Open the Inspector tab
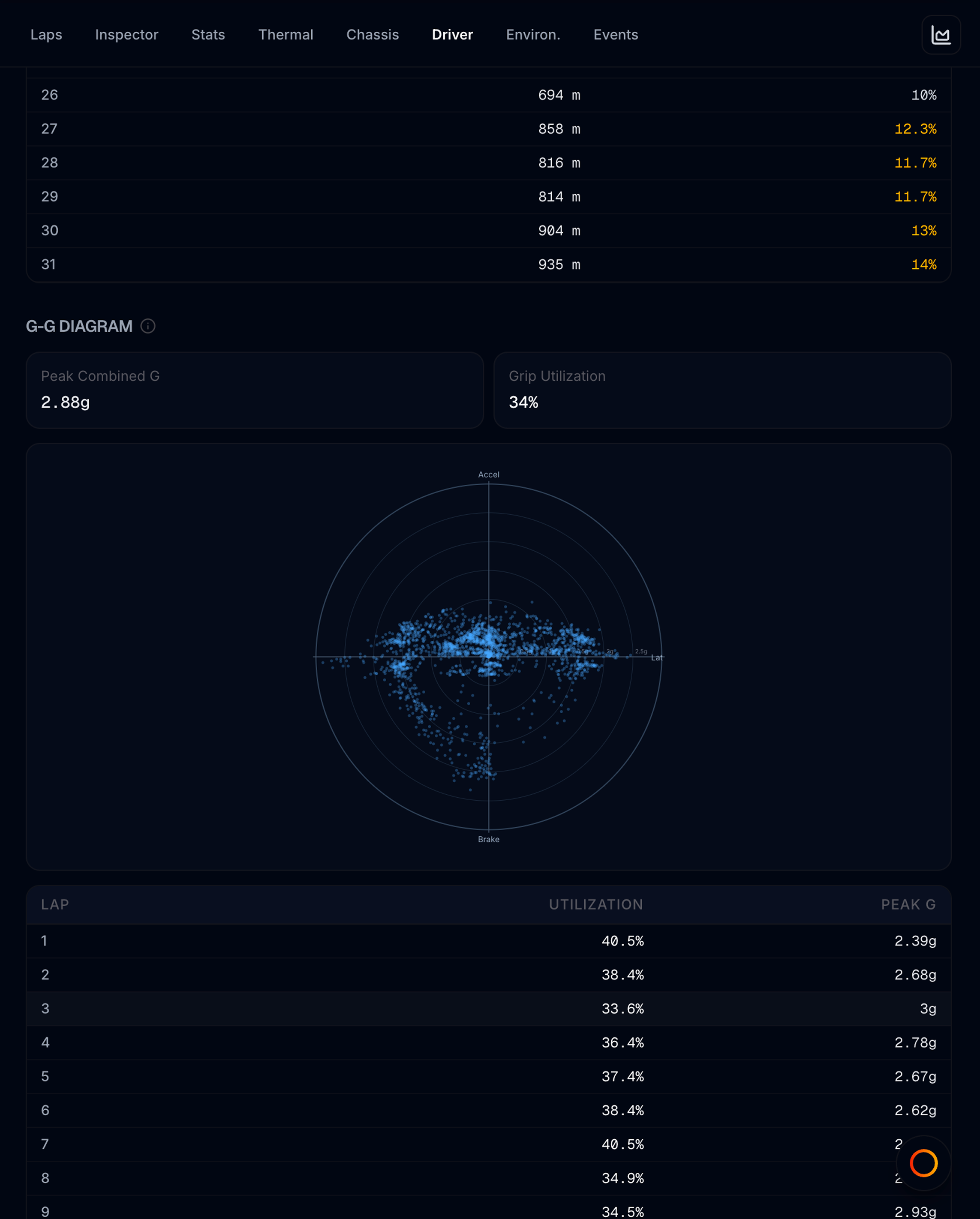The width and height of the screenshot is (980, 1219). tap(126, 34)
